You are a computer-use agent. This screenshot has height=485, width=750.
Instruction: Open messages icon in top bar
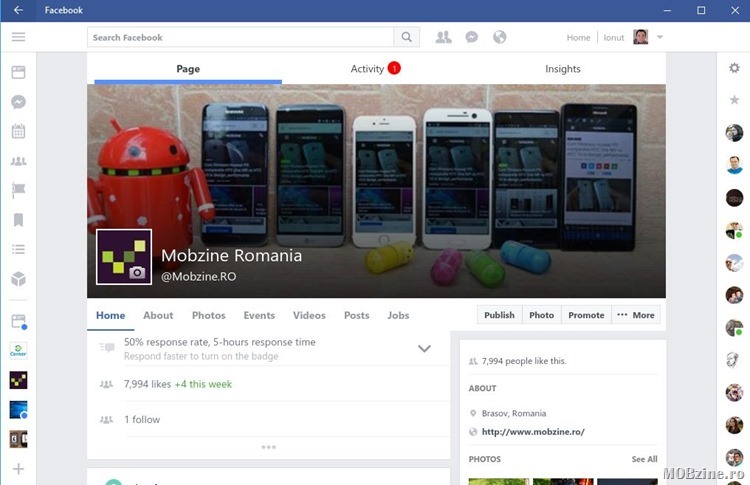pyautogui.click(x=472, y=37)
